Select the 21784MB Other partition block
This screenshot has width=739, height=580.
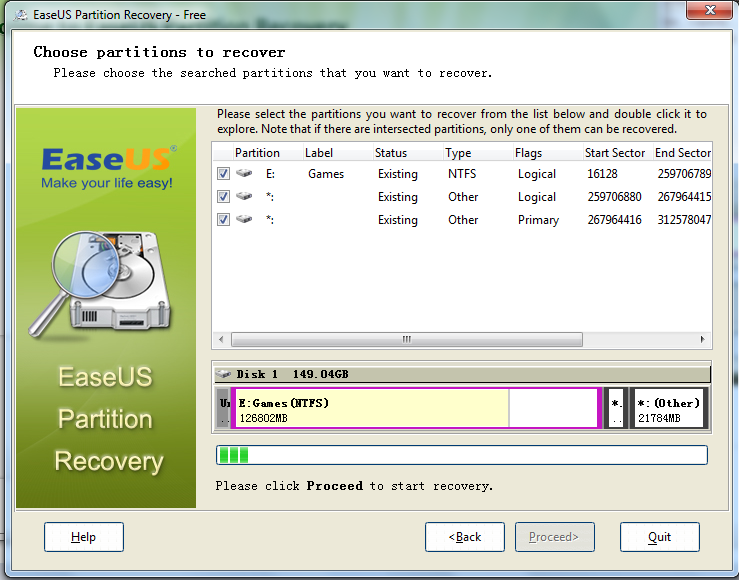pos(669,408)
